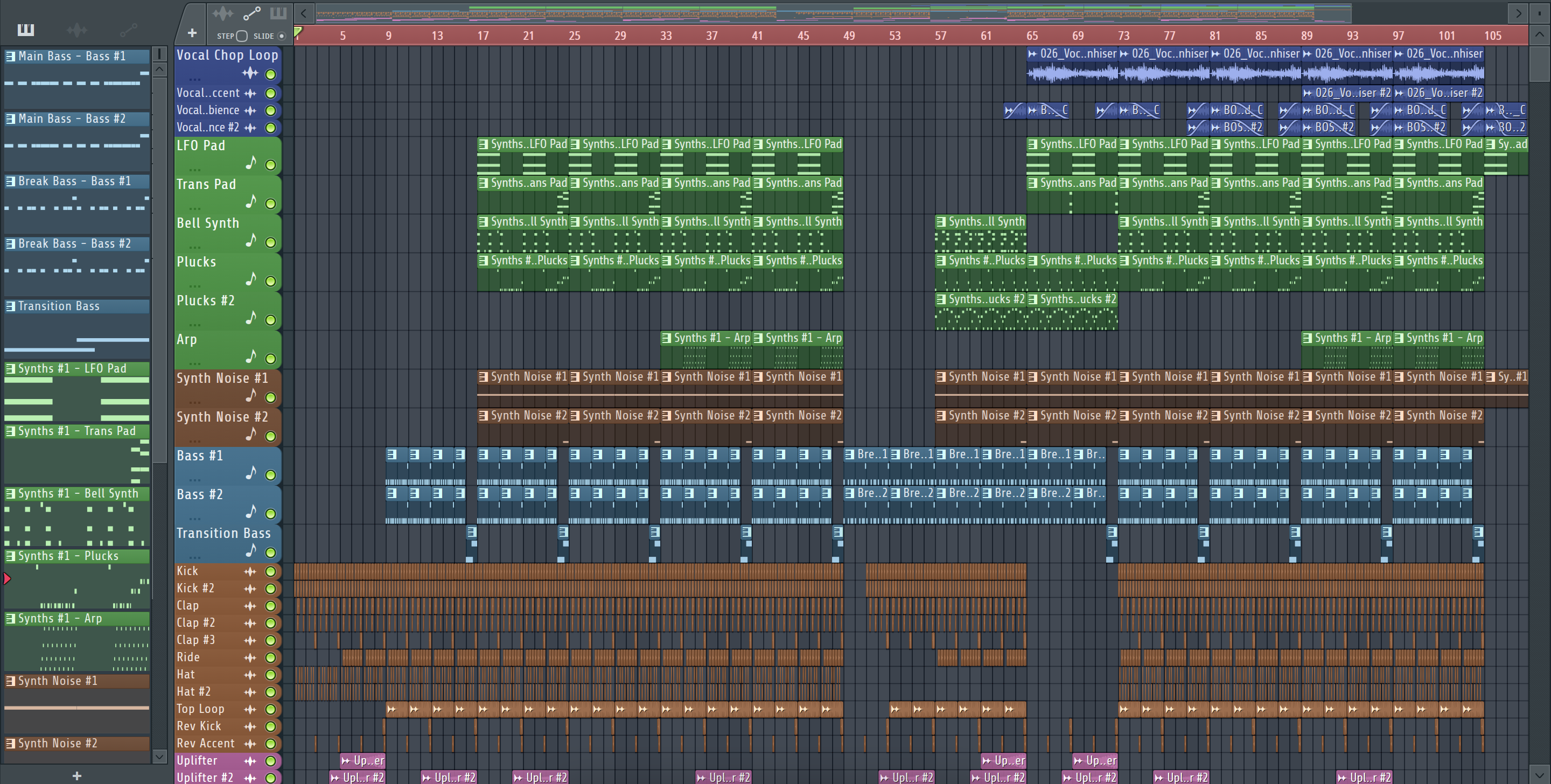Add a new pattern at picker bottom
Viewport: 1551px width, 784px height.
(77, 775)
